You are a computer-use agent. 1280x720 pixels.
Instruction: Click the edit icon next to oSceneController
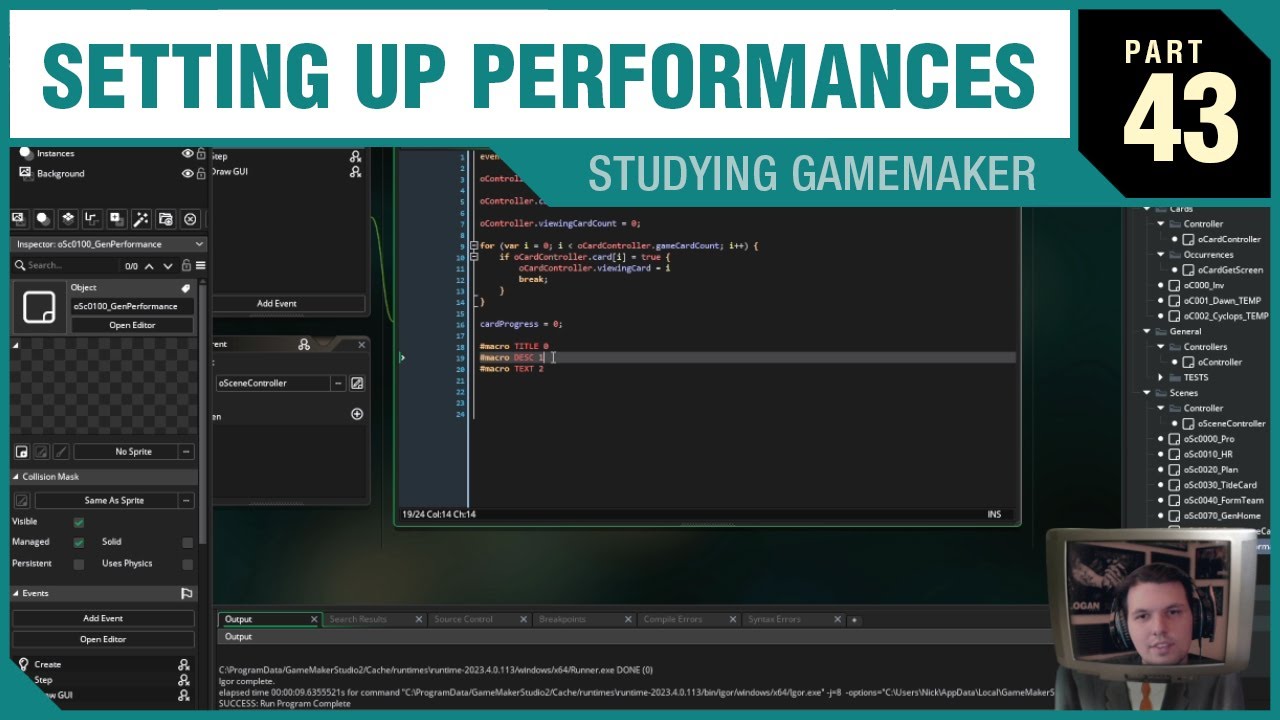point(357,383)
